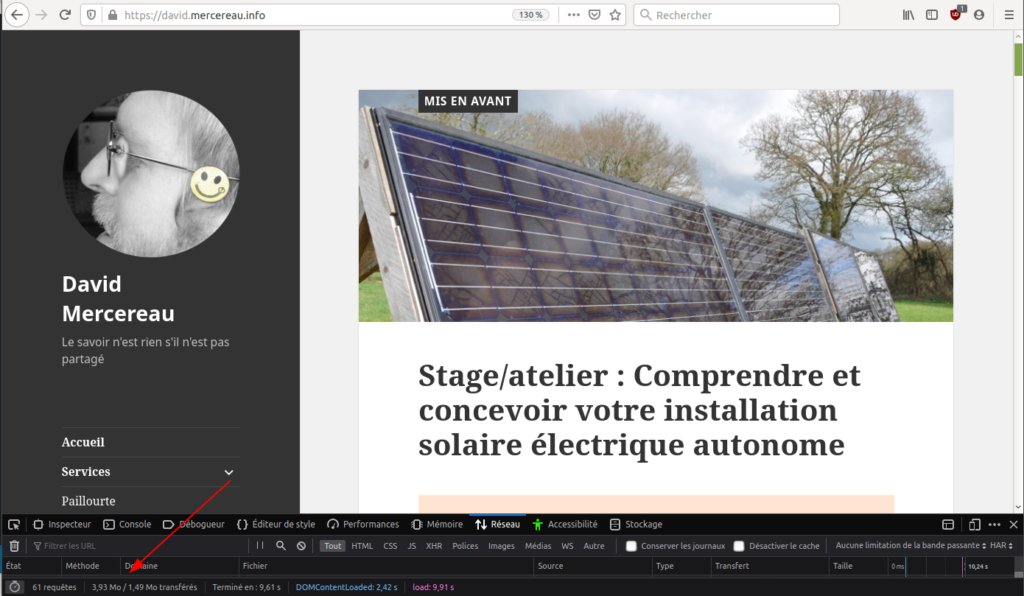
Task: Open the Accueil sidebar link
Action: (83, 442)
